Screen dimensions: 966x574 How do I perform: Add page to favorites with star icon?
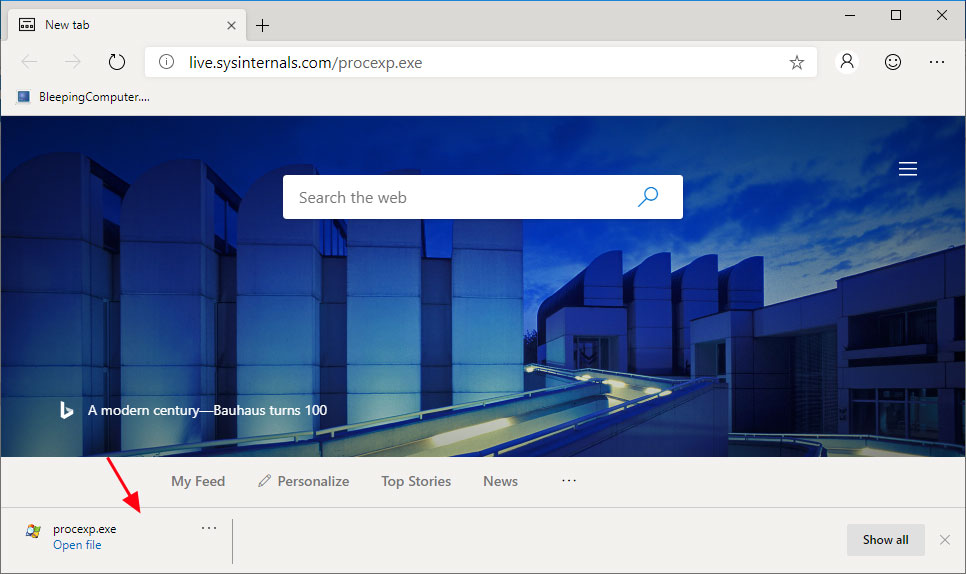[x=797, y=62]
